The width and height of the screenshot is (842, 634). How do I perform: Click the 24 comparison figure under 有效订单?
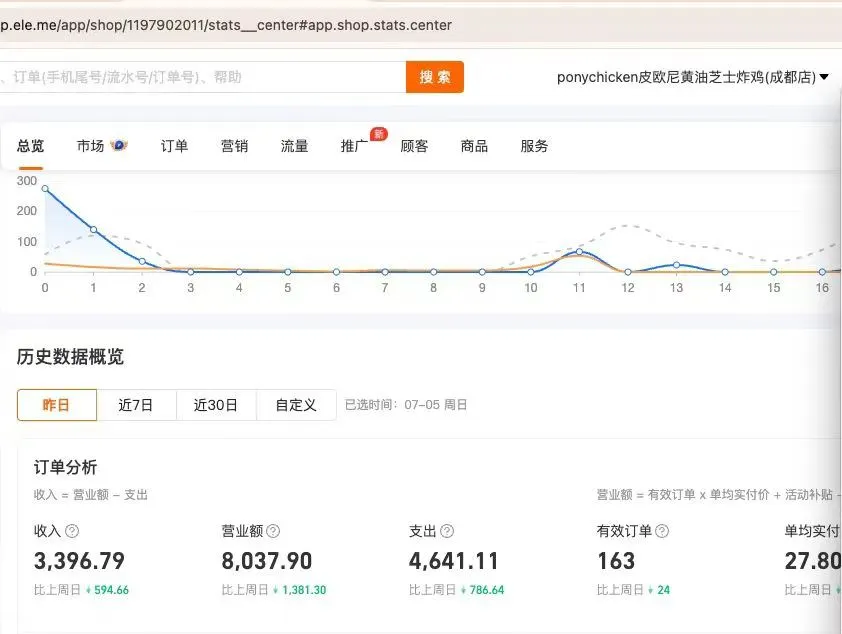pyautogui.click(x=664, y=590)
